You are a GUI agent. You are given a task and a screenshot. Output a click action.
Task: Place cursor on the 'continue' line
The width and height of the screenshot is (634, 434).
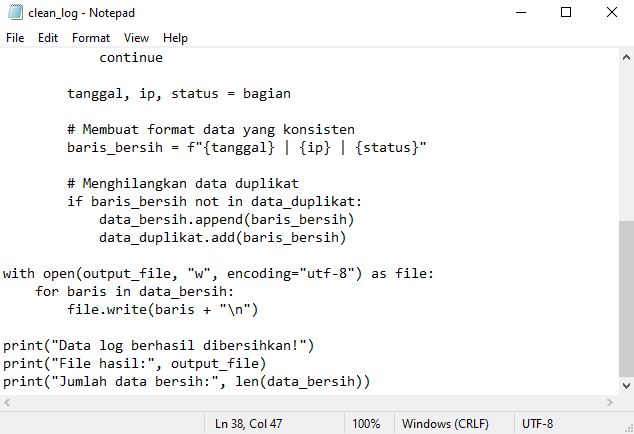click(x=131, y=58)
